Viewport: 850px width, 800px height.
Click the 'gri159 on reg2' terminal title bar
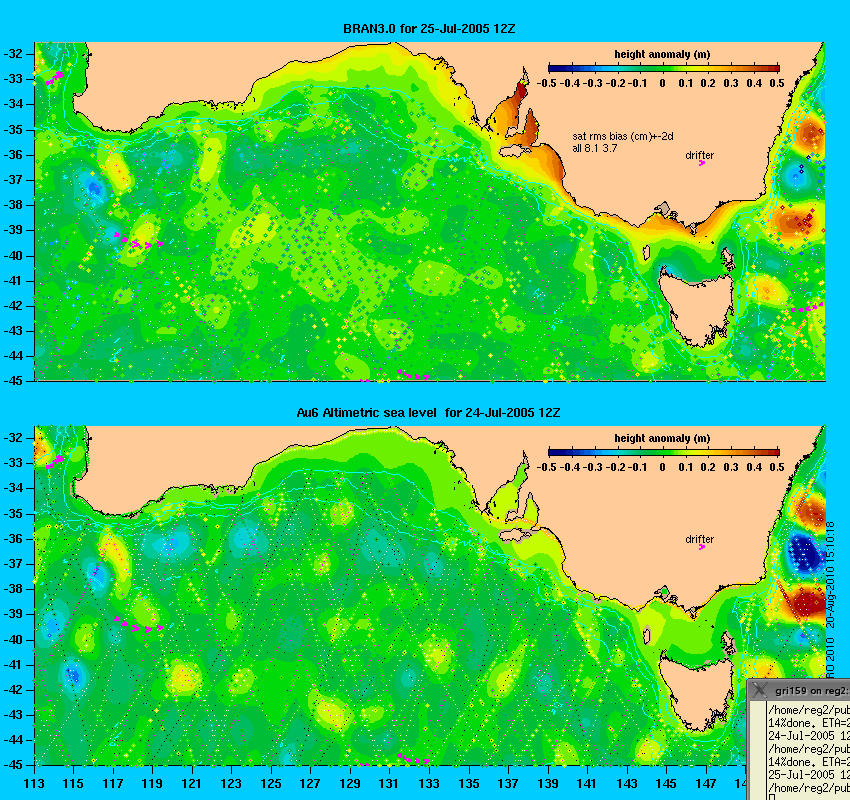800,690
